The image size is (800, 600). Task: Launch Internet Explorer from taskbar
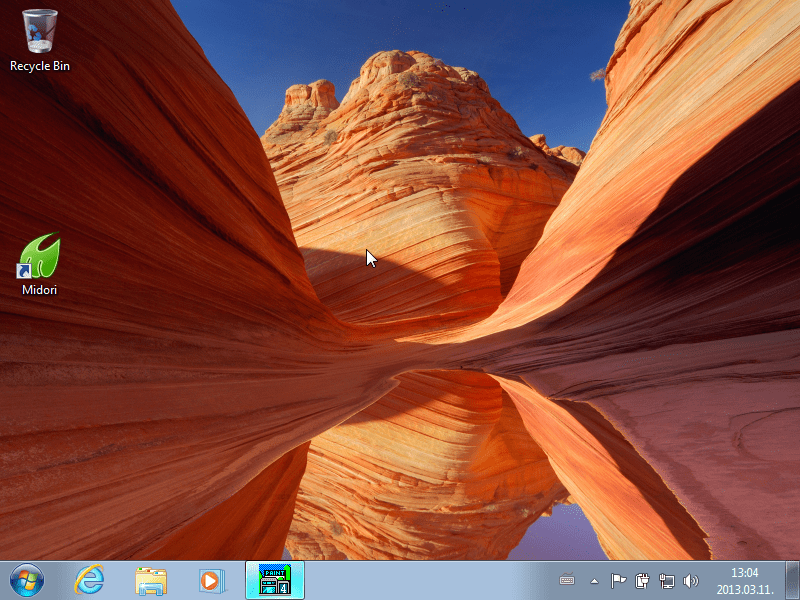[90, 580]
